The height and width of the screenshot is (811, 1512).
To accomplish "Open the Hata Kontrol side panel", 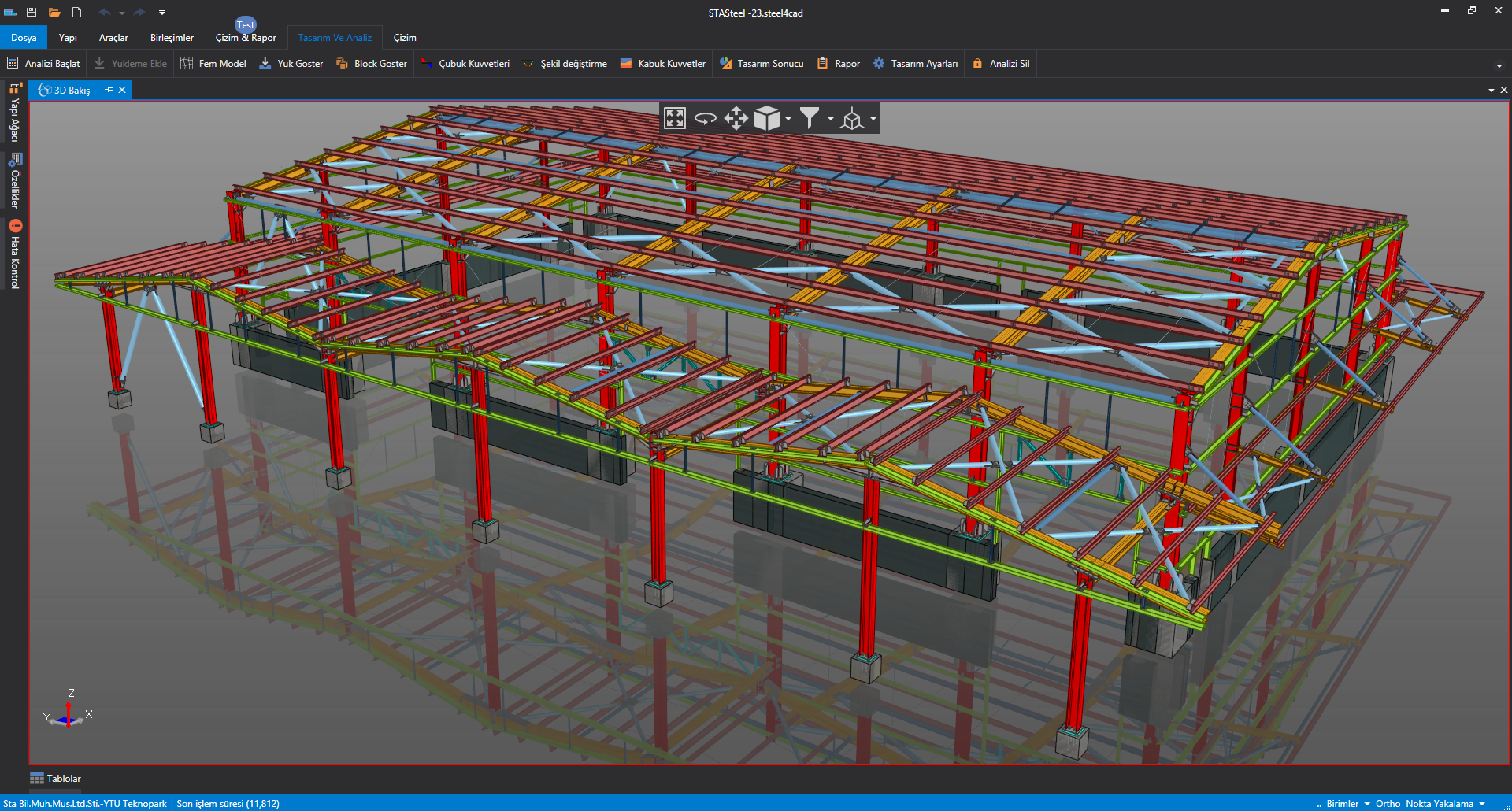I will 15,255.
